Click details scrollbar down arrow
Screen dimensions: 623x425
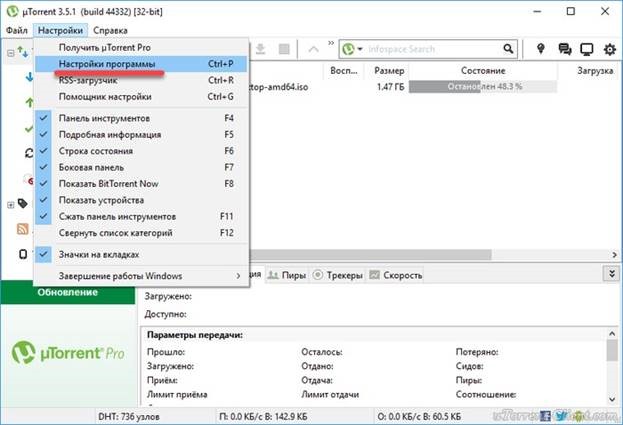612,400
